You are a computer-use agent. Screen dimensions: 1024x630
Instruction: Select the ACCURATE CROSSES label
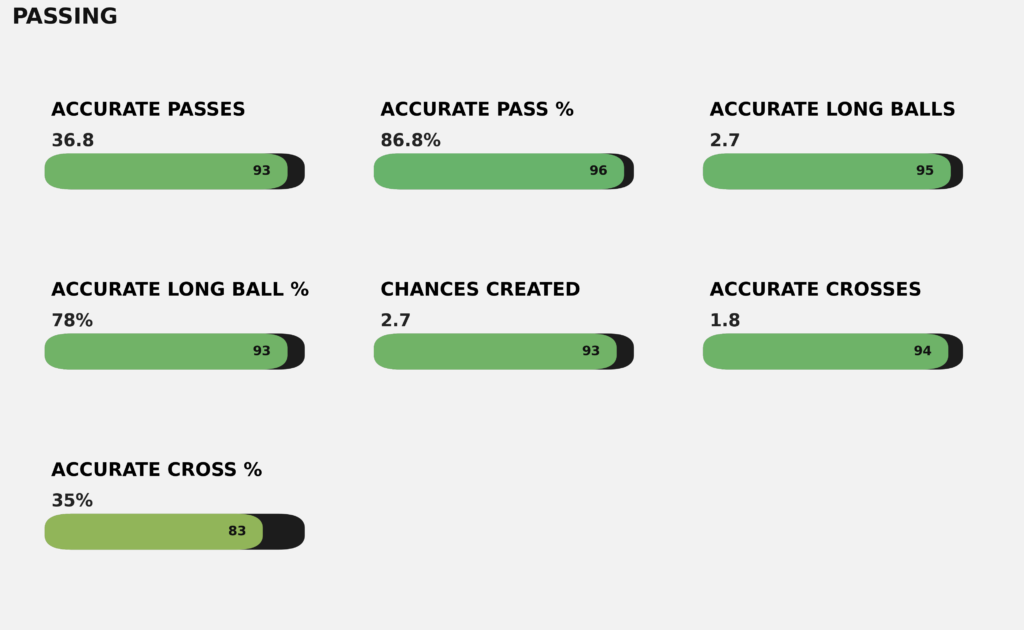[x=815, y=290]
